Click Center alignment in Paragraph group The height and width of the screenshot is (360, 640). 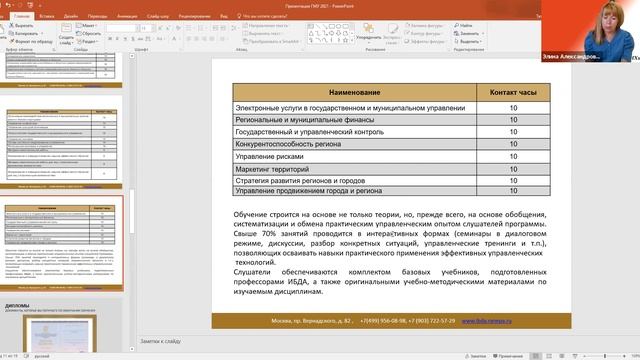[x=196, y=39]
